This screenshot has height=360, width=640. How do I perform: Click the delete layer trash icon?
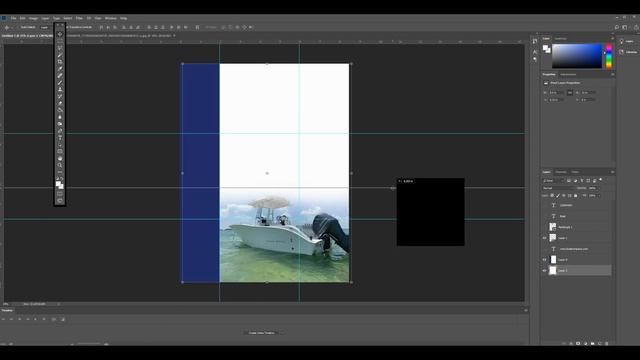click(607, 344)
